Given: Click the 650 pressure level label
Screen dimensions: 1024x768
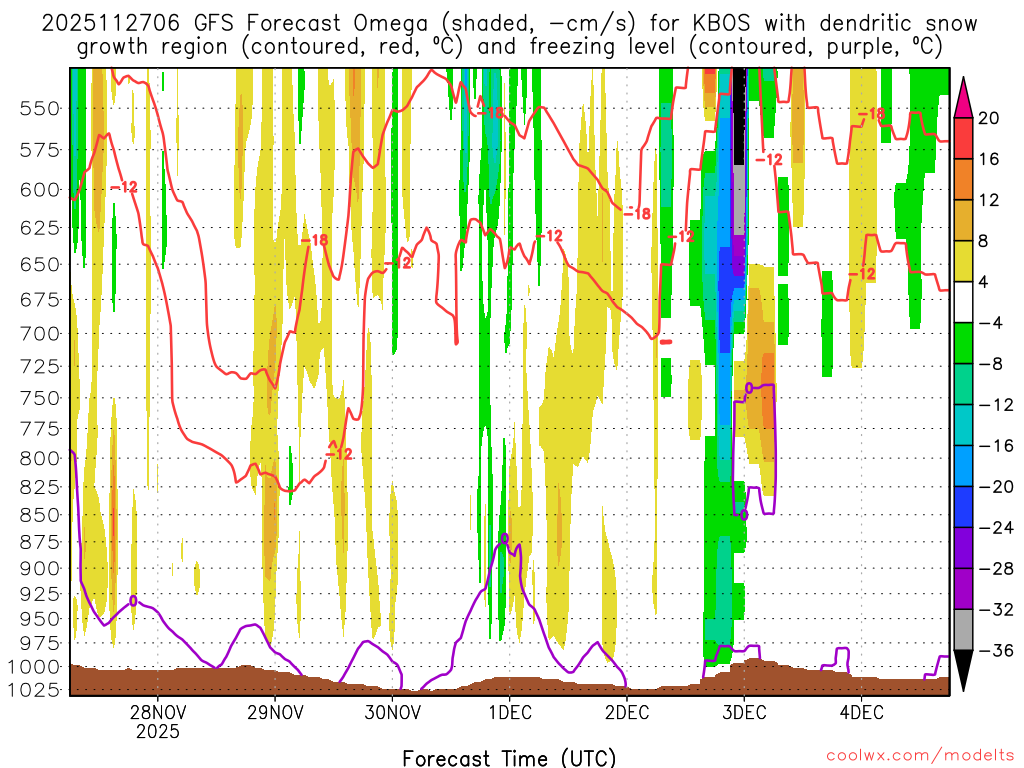Looking at the screenshot, I should 40,264.
